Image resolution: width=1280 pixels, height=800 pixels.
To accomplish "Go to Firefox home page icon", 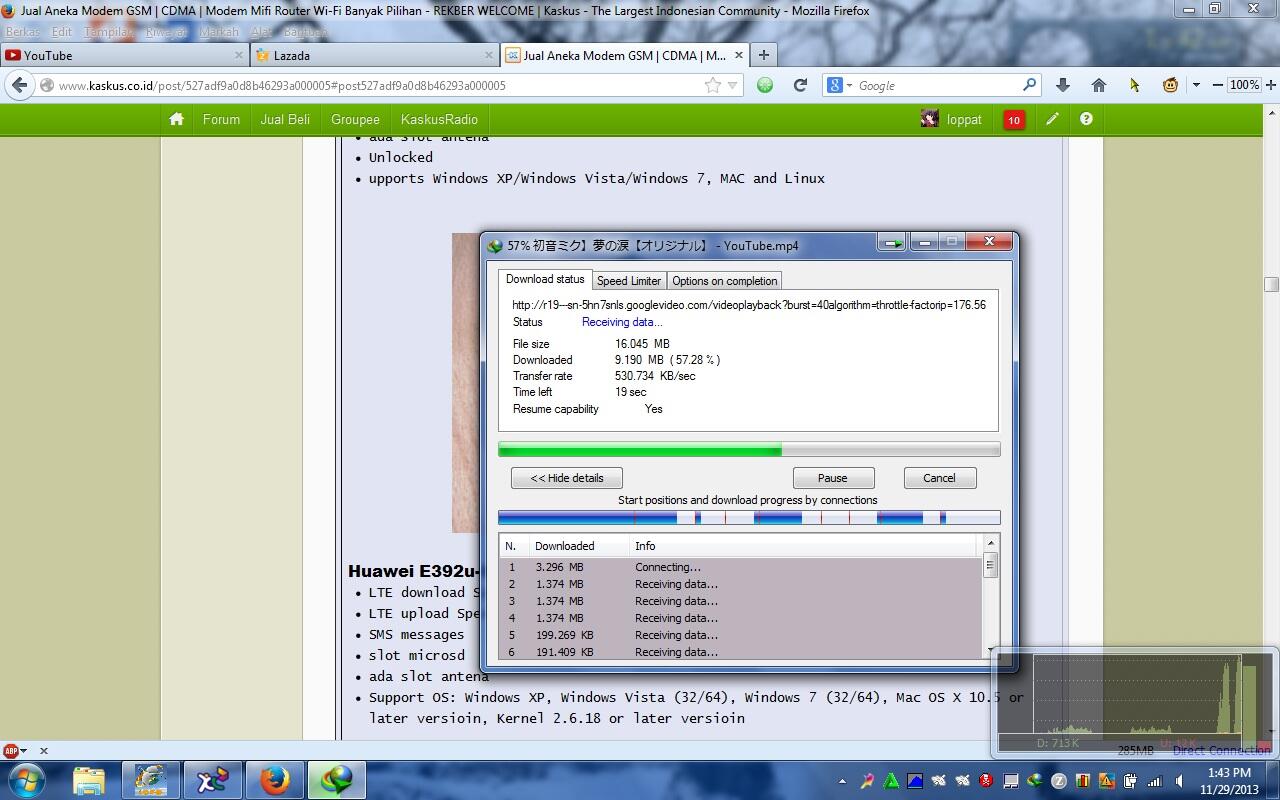I will tap(1098, 85).
